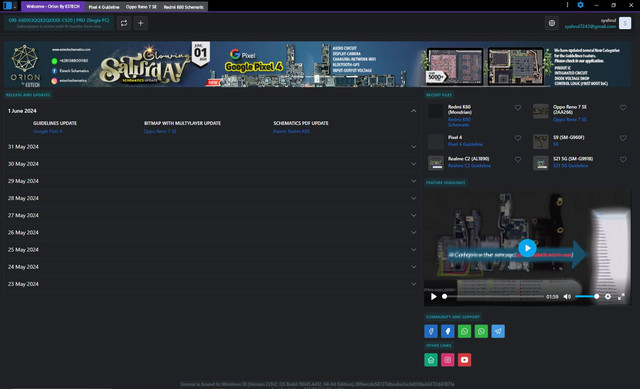Favorite the S9 (SM-G960F) recent file
640x389 pixels.
click(x=623, y=138)
